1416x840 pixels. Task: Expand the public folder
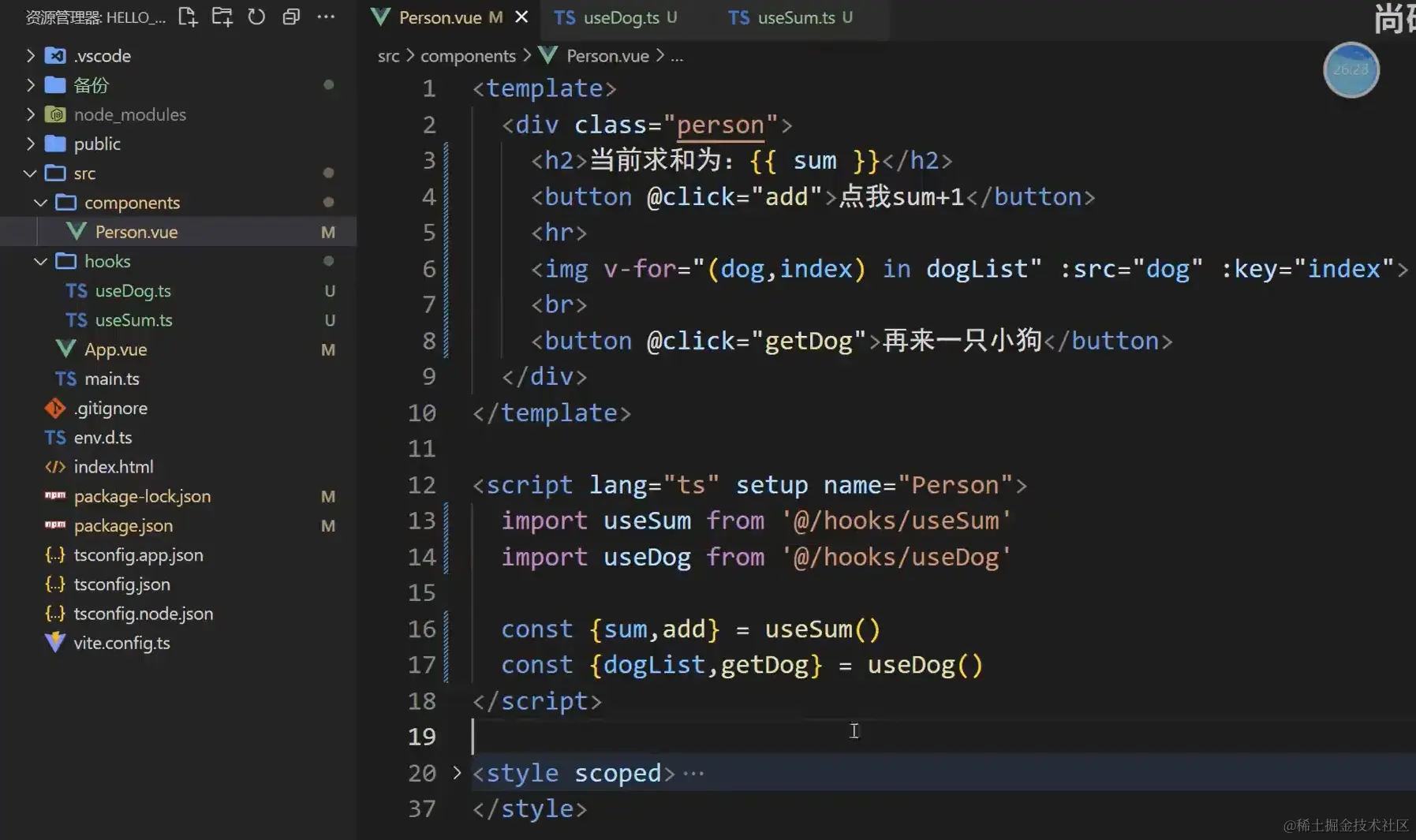click(30, 144)
